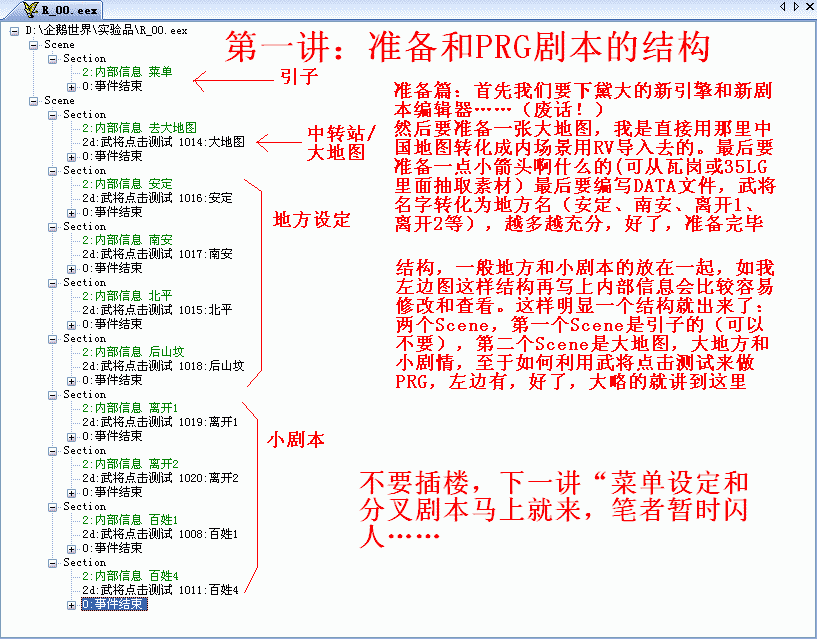Select row 2d:武将点击测试 1011:百姓4

(160, 590)
